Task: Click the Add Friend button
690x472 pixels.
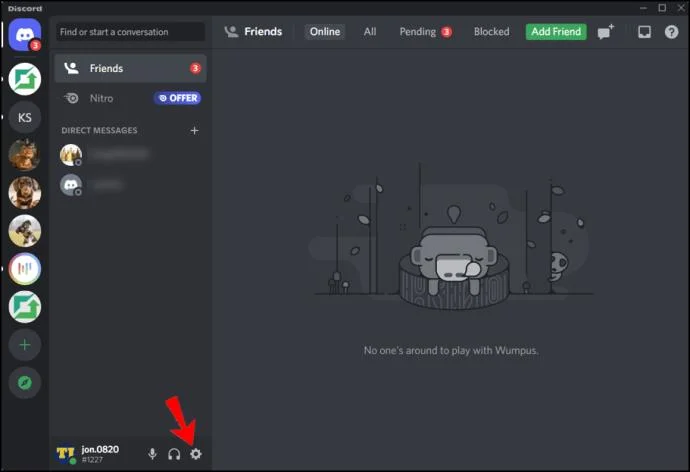Action: pos(556,32)
